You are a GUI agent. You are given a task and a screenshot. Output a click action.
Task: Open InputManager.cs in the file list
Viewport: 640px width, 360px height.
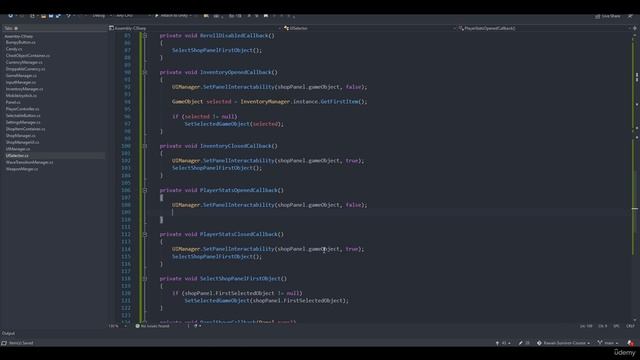(x=20, y=82)
